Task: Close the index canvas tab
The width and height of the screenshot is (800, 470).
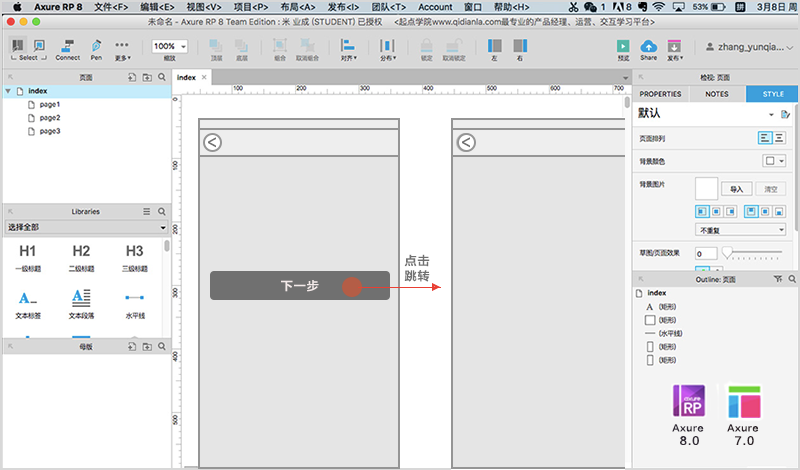Action: 204,77
